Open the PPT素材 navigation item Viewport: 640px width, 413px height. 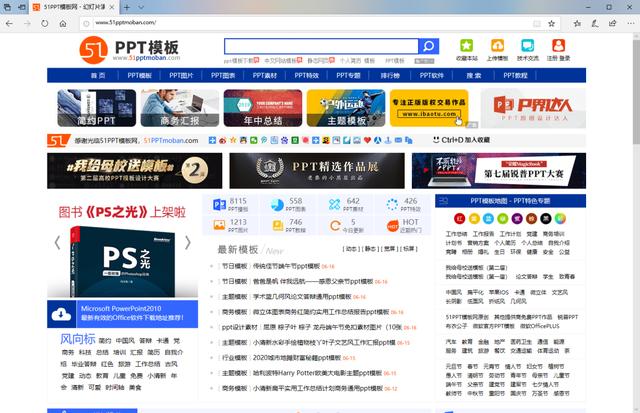(x=264, y=75)
